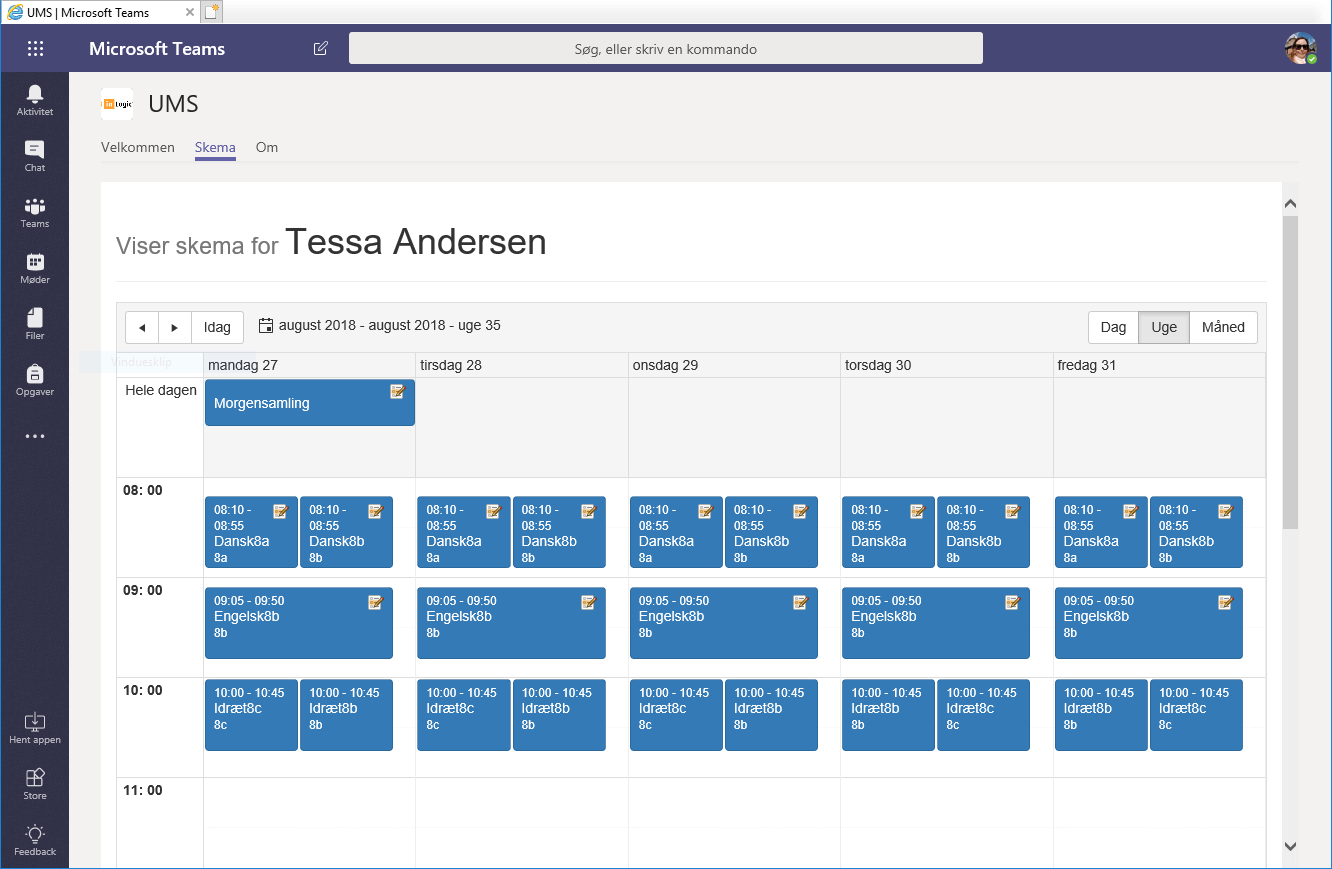
Task: Click note icon on Monday Engelsk8b lesson
Action: click(x=376, y=602)
